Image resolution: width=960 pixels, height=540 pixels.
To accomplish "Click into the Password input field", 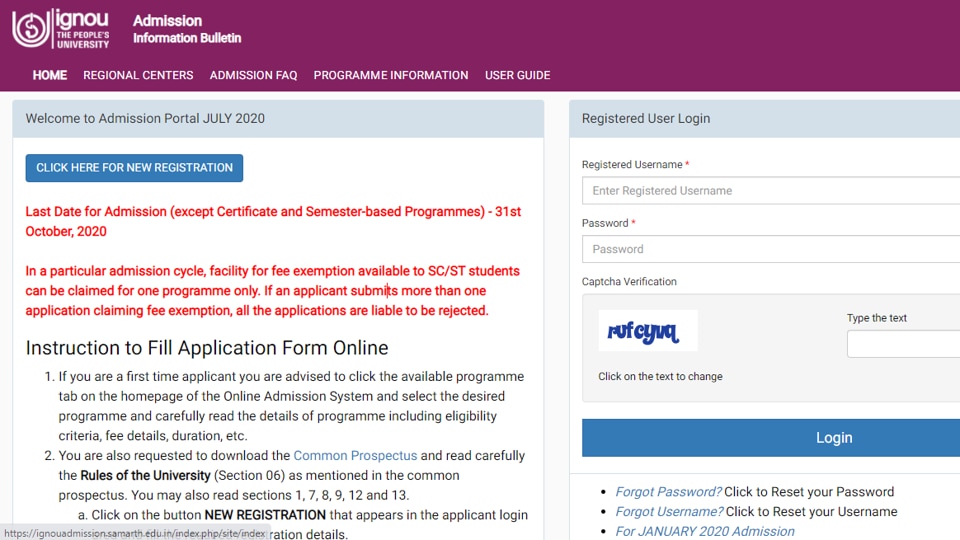I will pyautogui.click(x=770, y=249).
